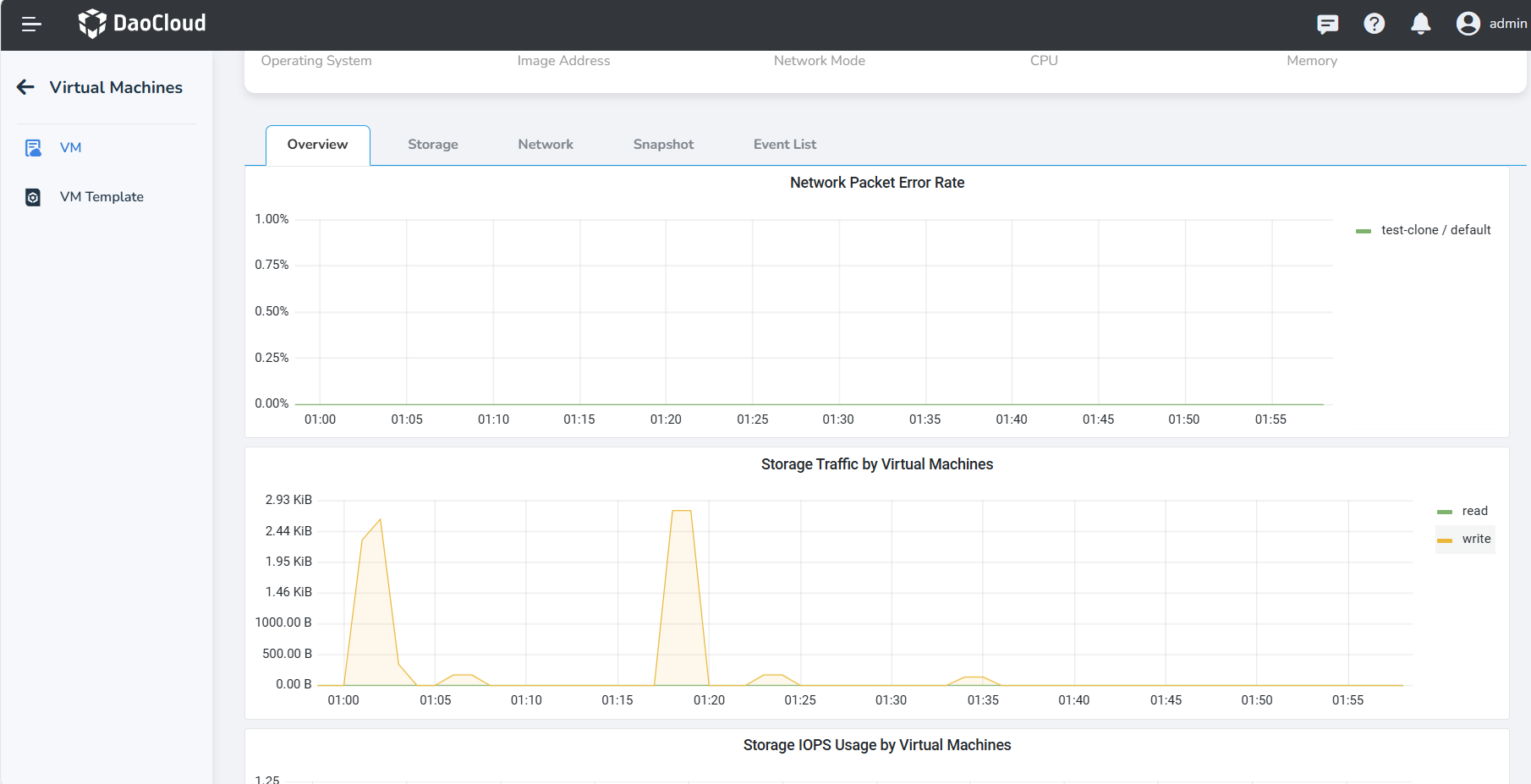The height and width of the screenshot is (784, 1531).
Task: Click the help question mark icon
Action: click(x=1374, y=24)
